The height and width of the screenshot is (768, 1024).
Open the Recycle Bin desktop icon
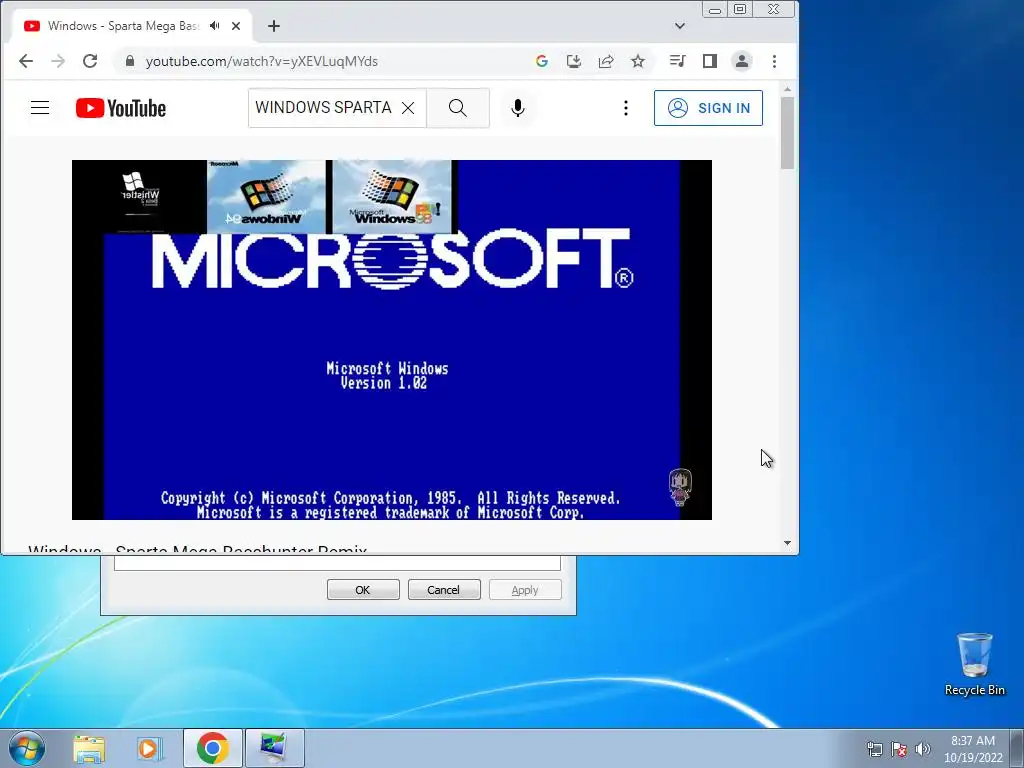974,664
